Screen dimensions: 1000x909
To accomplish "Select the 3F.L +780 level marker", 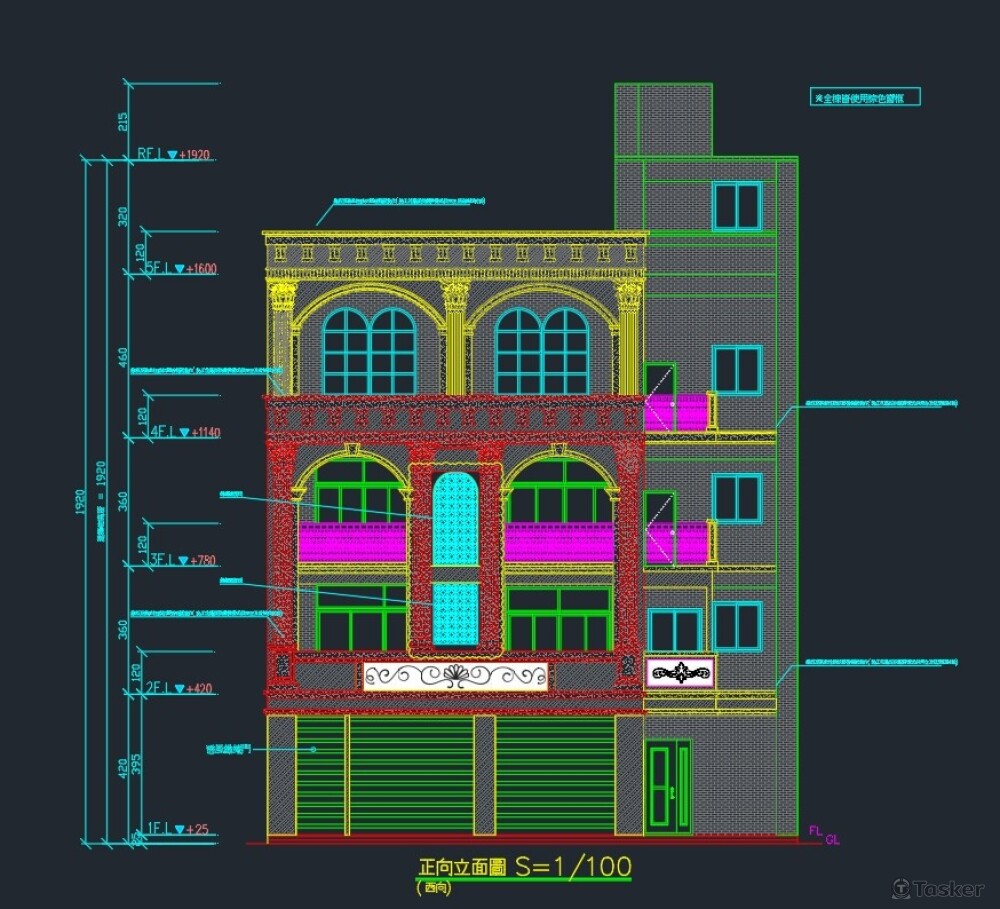I will [181, 560].
